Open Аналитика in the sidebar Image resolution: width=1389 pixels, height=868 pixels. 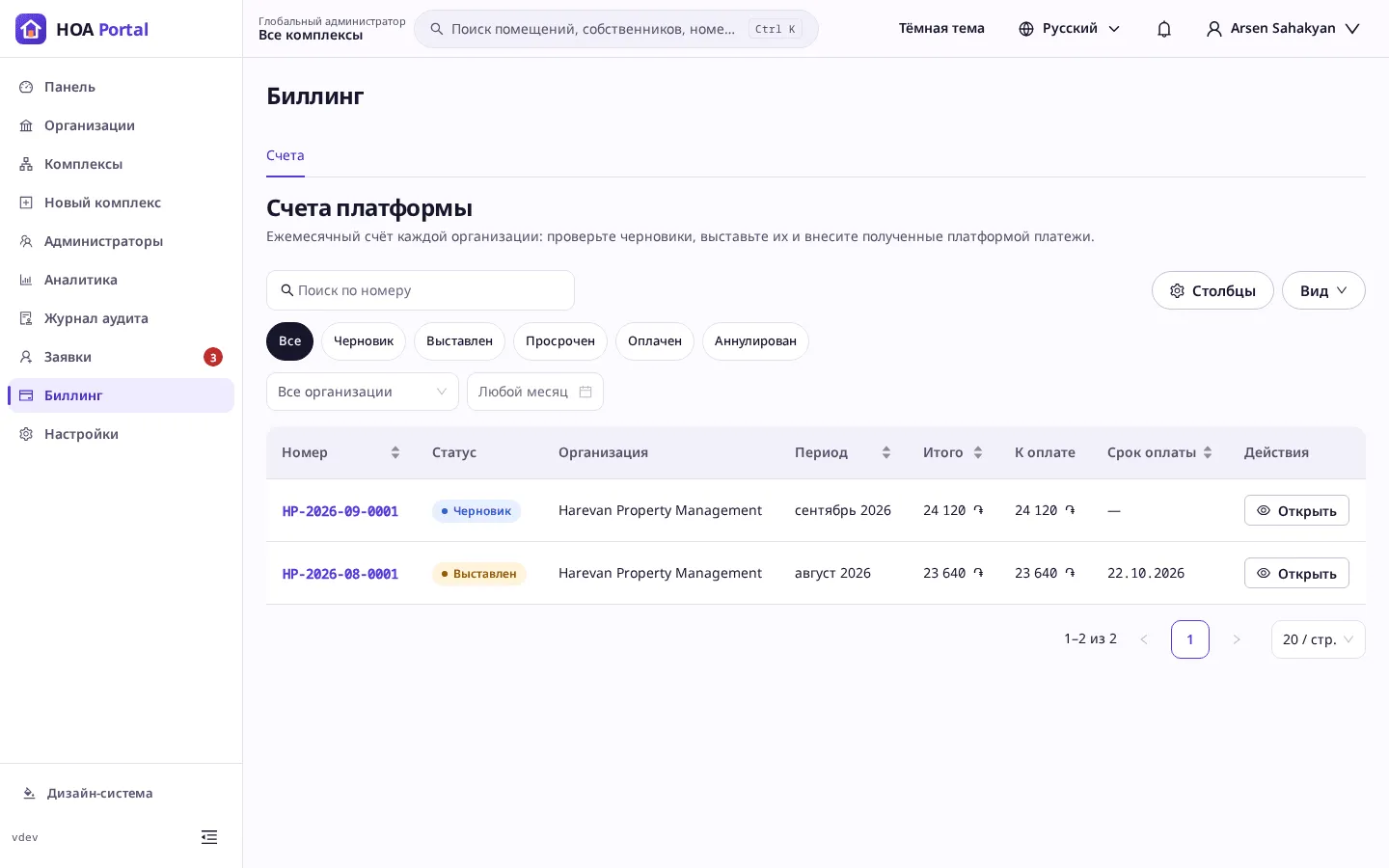(121, 280)
